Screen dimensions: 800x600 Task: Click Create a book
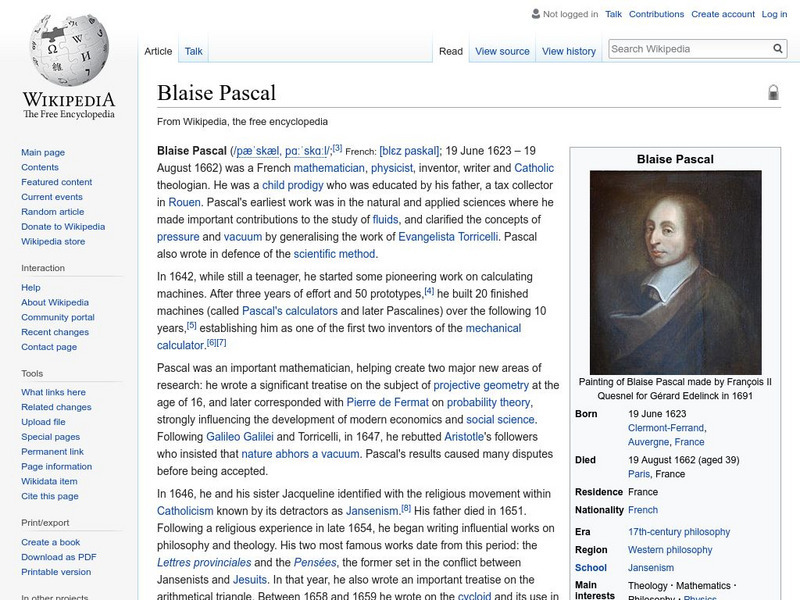[x=51, y=542]
